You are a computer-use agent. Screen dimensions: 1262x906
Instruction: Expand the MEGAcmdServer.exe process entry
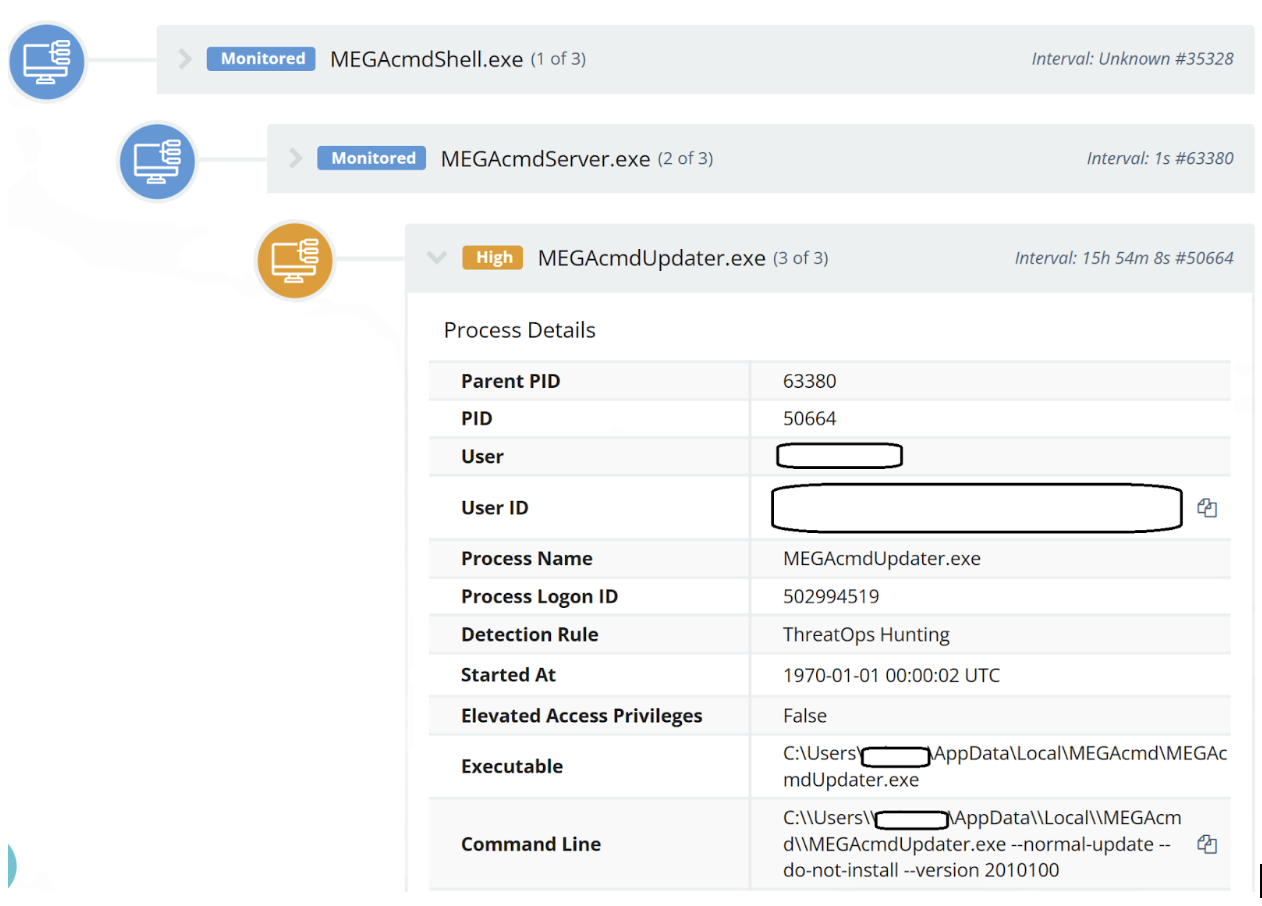click(x=295, y=157)
